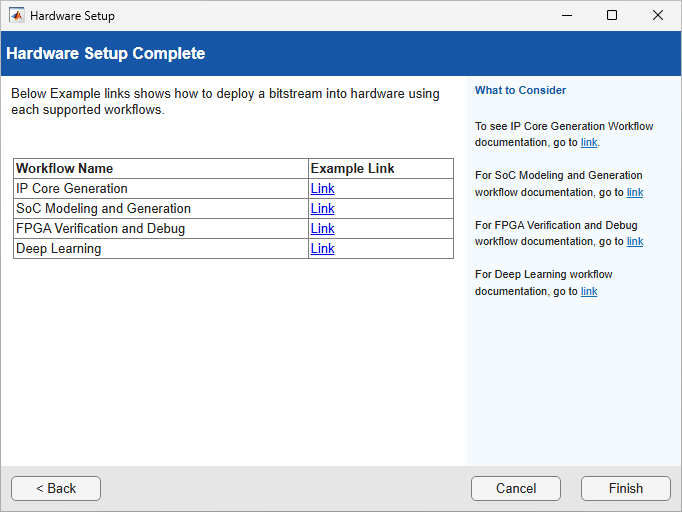Viewport: 682px width, 512px height.
Task: Click the Hardware Setup Complete banner title
Action: [106, 53]
